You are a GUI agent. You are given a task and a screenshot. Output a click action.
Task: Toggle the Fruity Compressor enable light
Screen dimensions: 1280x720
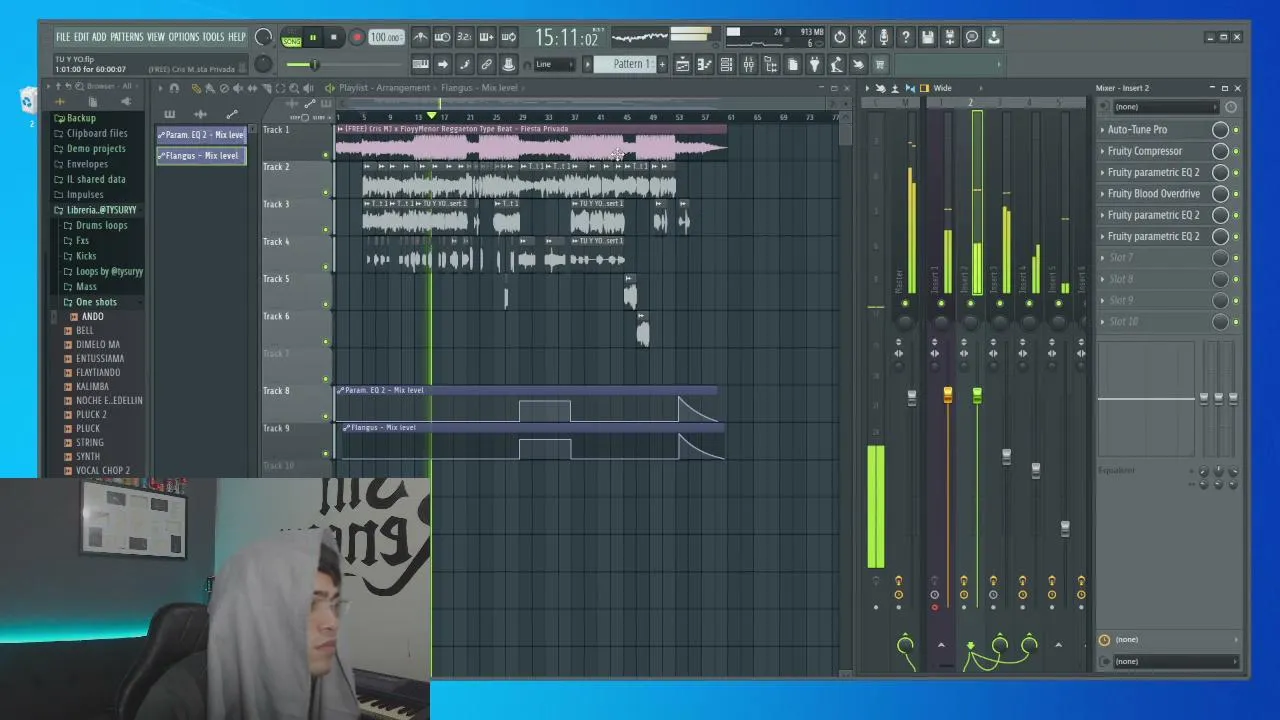click(x=1236, y=151)
